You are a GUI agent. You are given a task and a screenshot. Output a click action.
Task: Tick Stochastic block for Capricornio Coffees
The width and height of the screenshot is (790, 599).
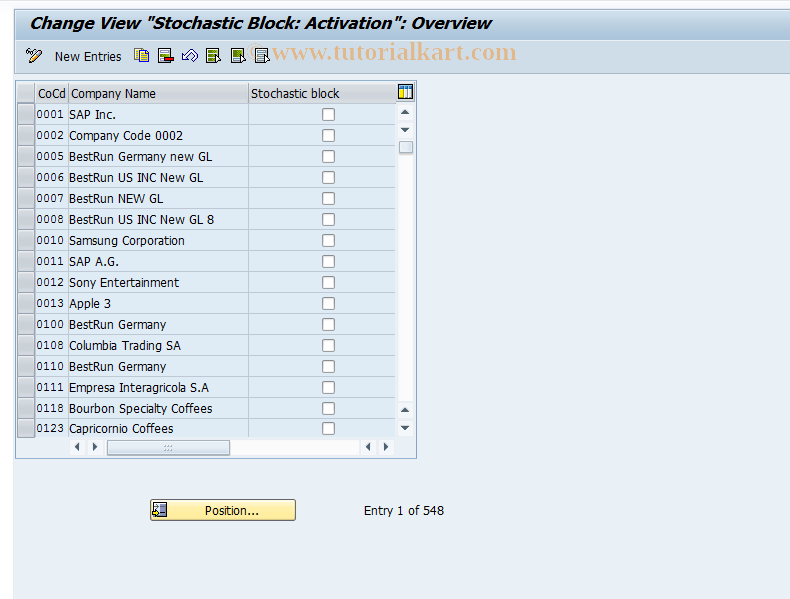pyautogui.click(x=328, y=428)
